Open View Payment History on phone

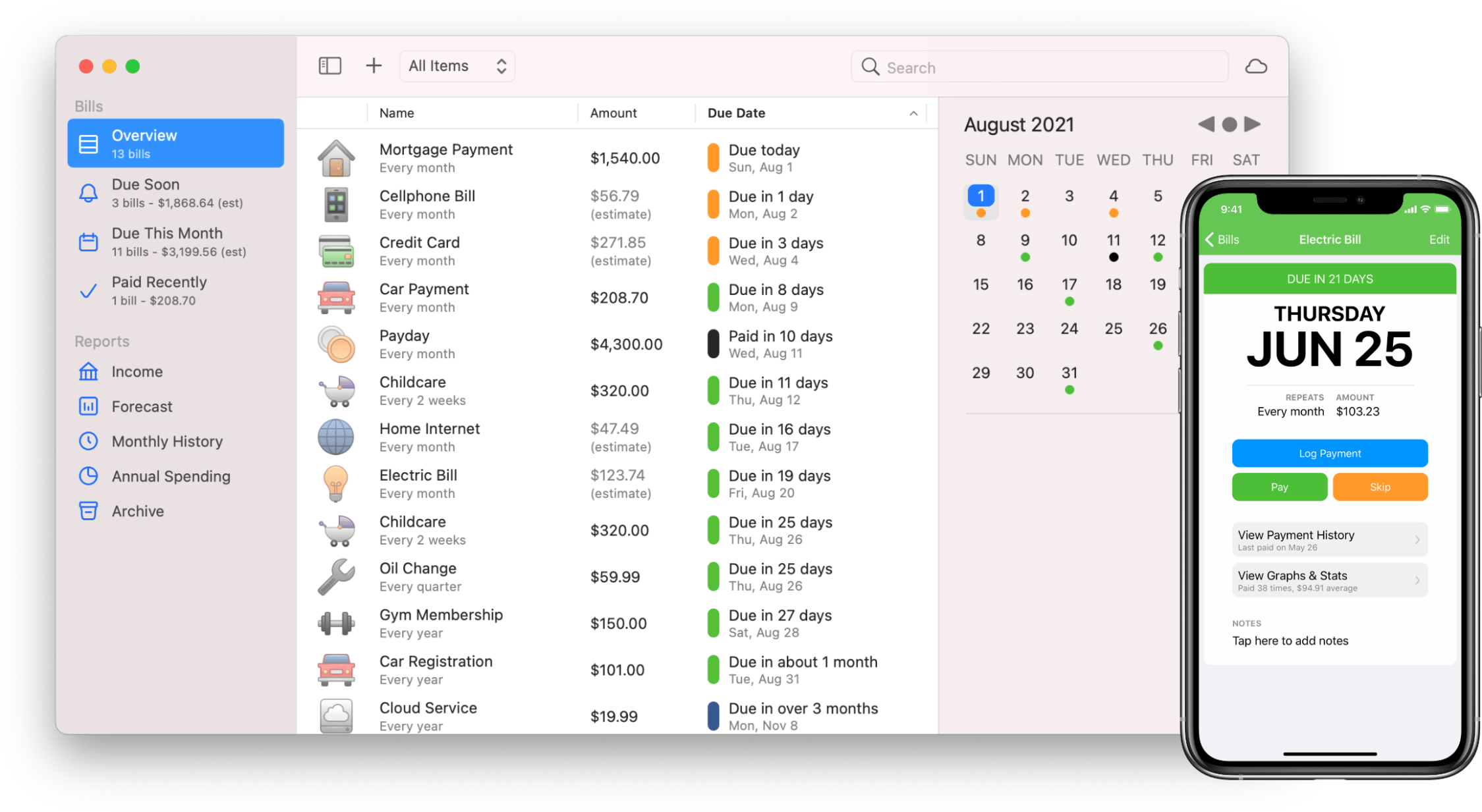pos(1329,539)
